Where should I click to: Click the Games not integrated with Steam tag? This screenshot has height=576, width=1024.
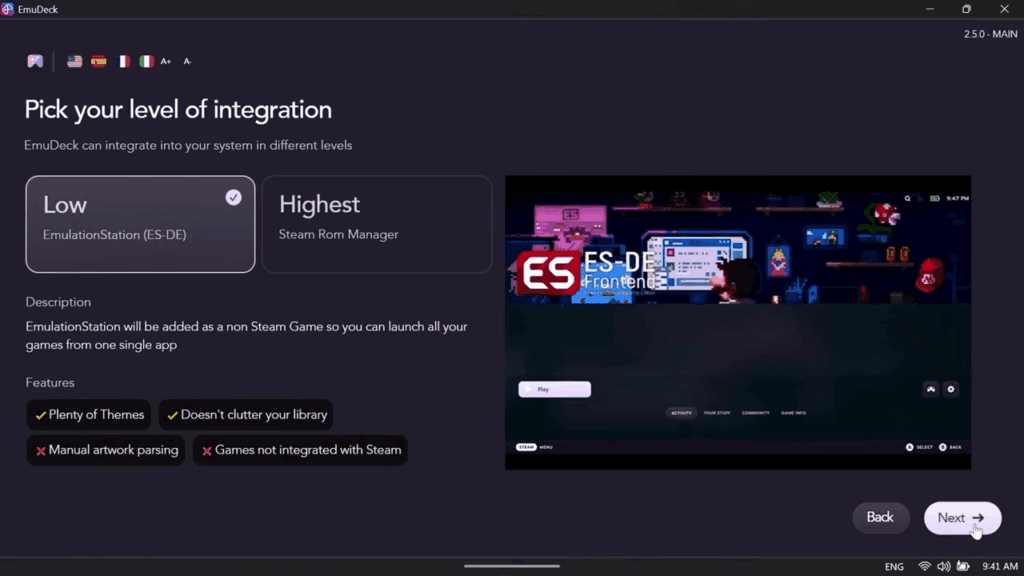(300, 450)
